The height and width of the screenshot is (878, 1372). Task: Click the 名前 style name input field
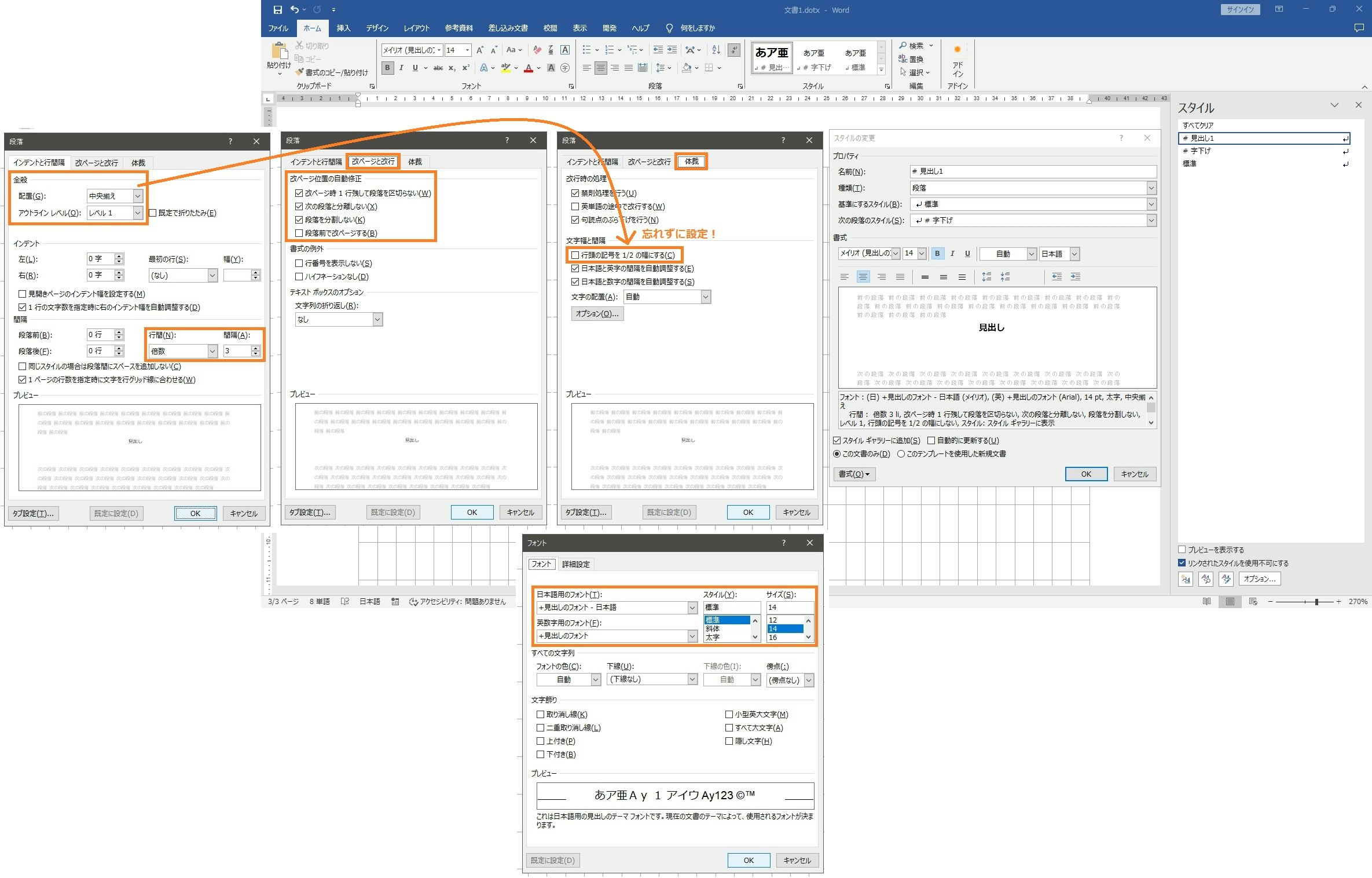click(1032, 171)
